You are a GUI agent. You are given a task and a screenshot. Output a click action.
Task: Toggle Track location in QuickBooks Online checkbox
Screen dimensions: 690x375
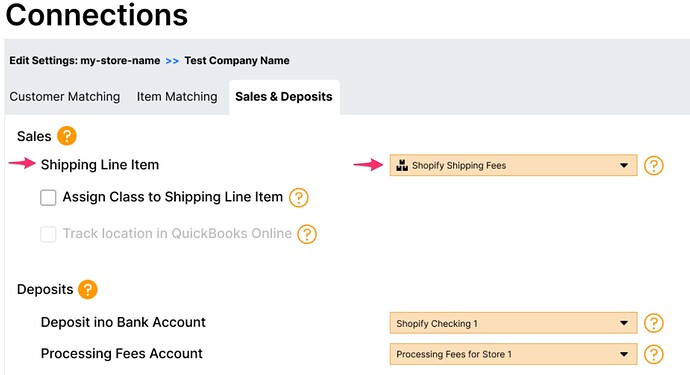(x=48, y=234)
